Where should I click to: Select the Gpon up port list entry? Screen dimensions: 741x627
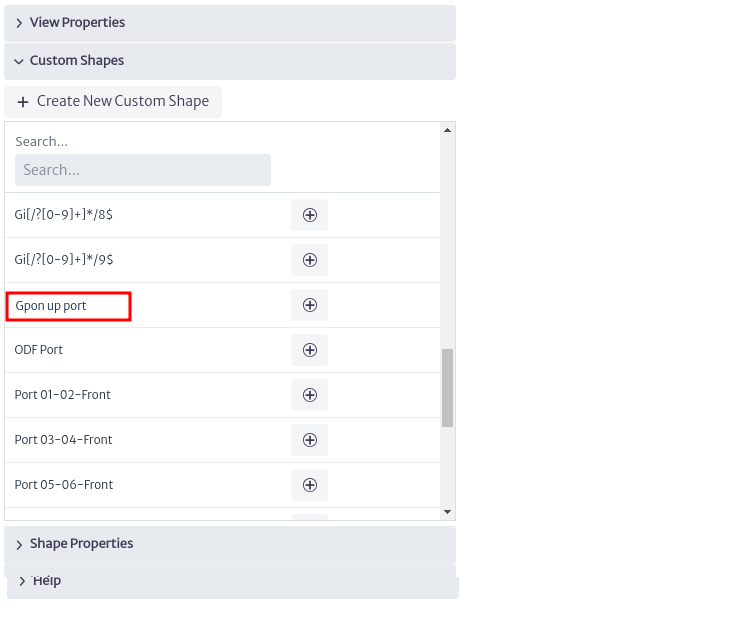[51, 306]
